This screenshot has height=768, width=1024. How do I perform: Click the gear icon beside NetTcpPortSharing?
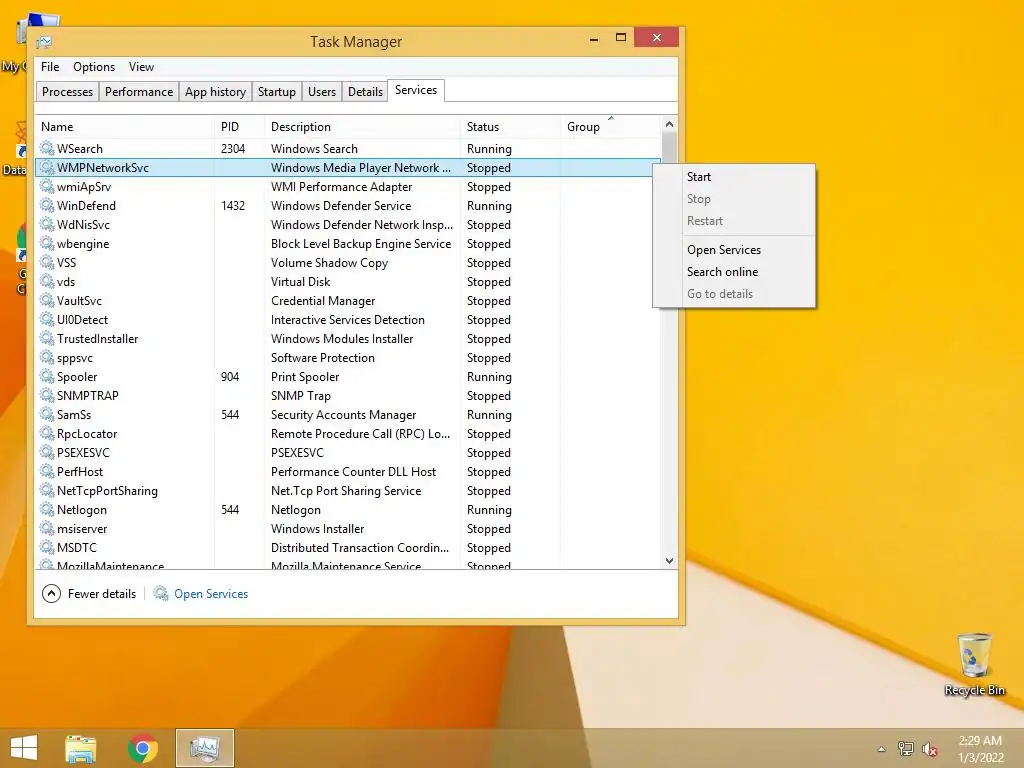tap(47, 490)
